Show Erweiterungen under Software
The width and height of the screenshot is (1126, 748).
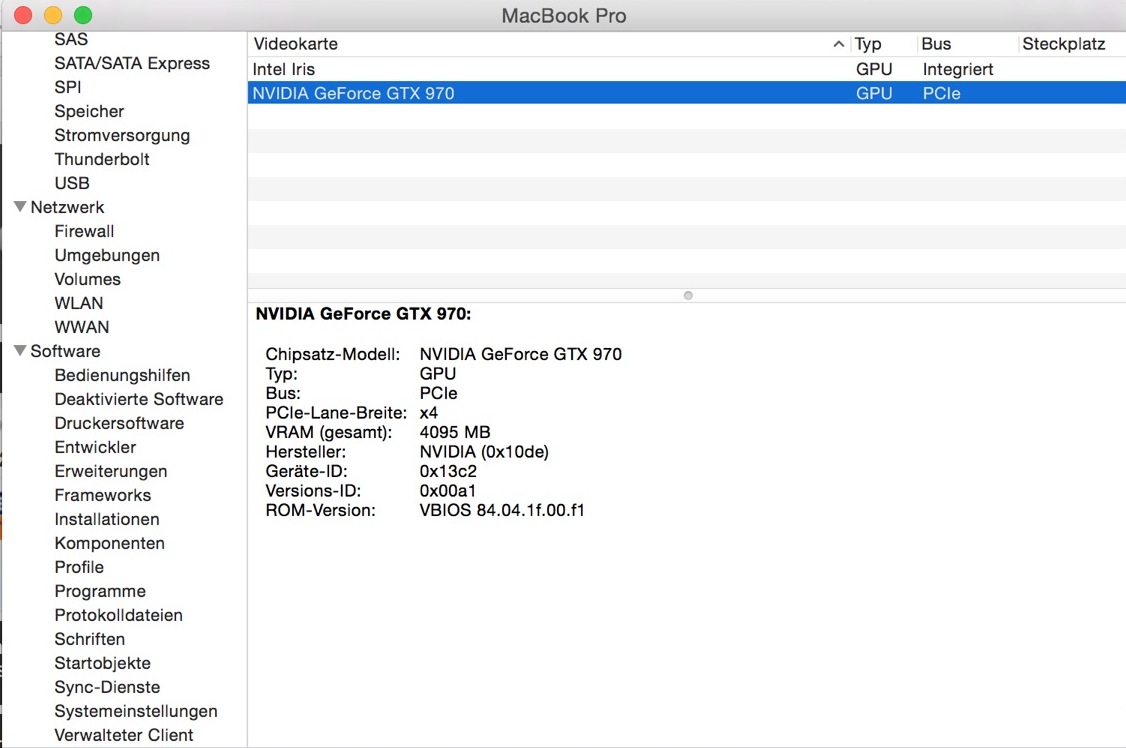point(111,471)
